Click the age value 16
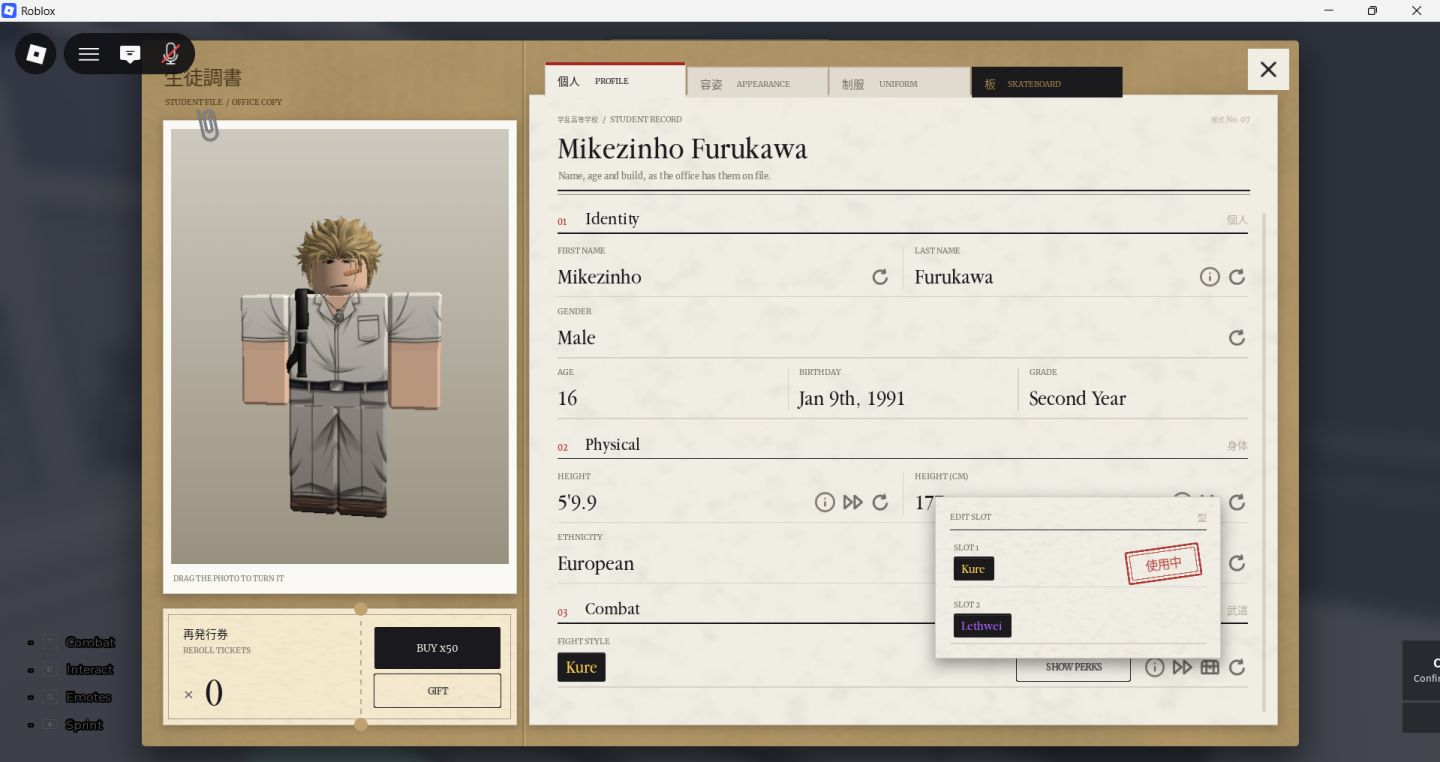Screen dimensions: 1440x762 point(567,398)
